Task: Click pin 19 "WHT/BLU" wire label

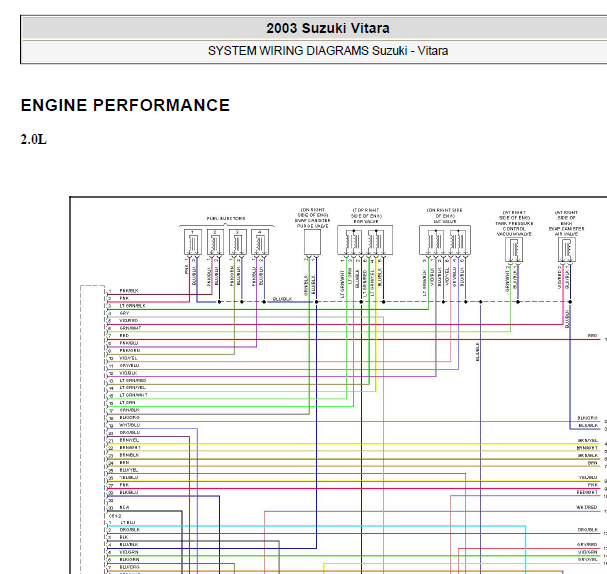Action: pyautogui.click(x=129, y=425)
